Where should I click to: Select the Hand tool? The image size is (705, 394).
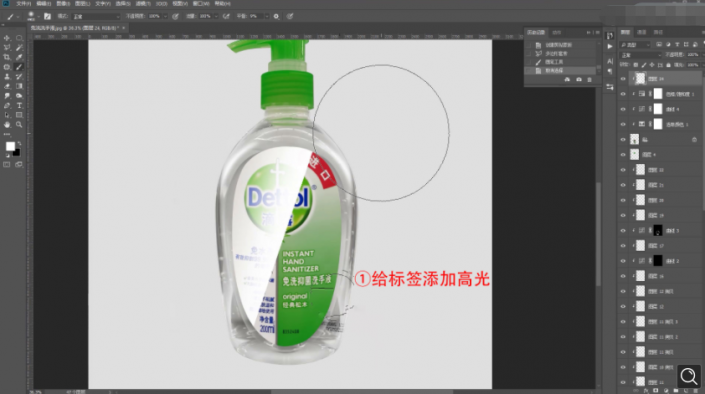[7, 125]
